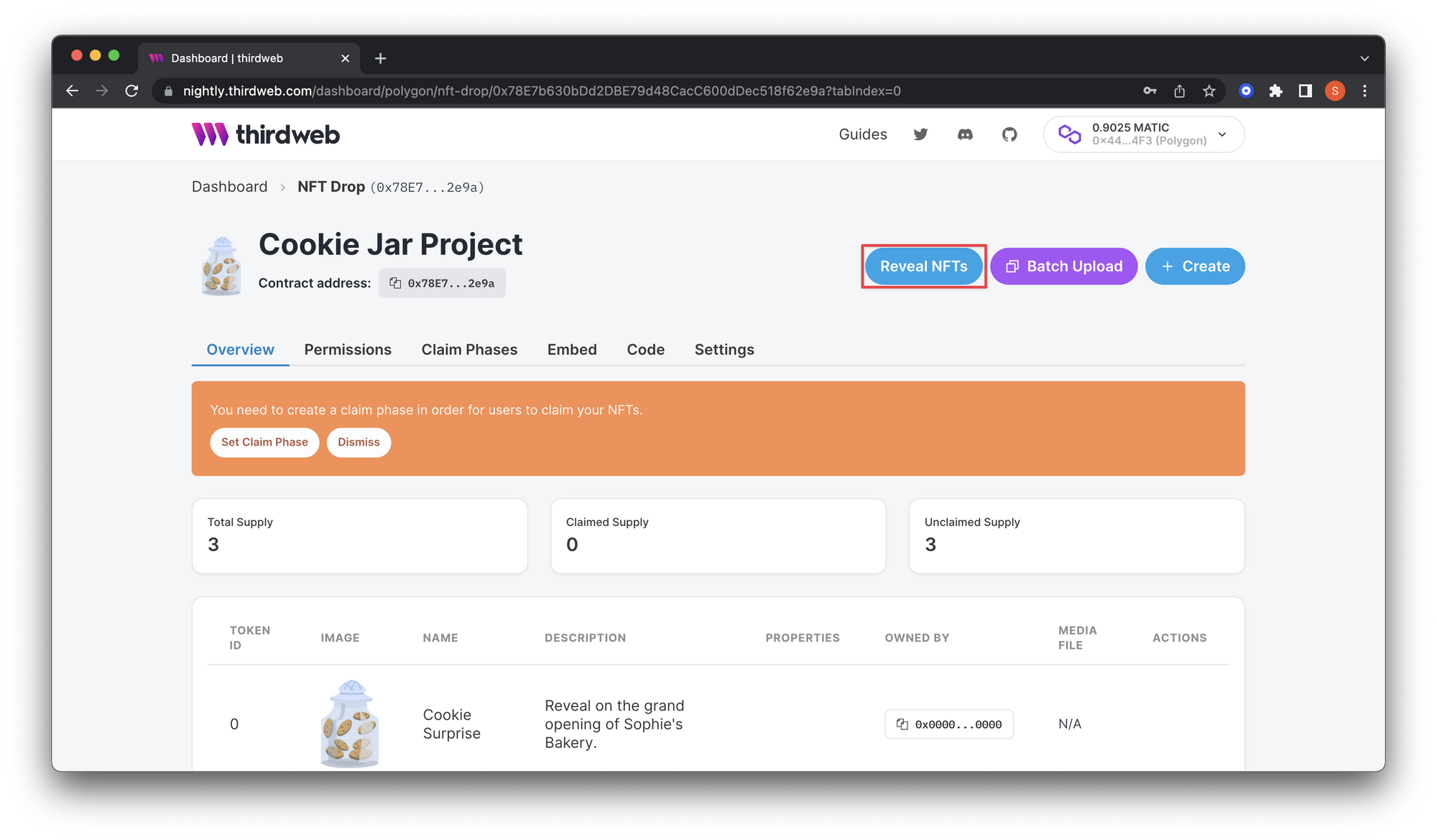Screen dimensions: 1437x840
Task: Click the Create button
Action: [x=1195, y=267]
